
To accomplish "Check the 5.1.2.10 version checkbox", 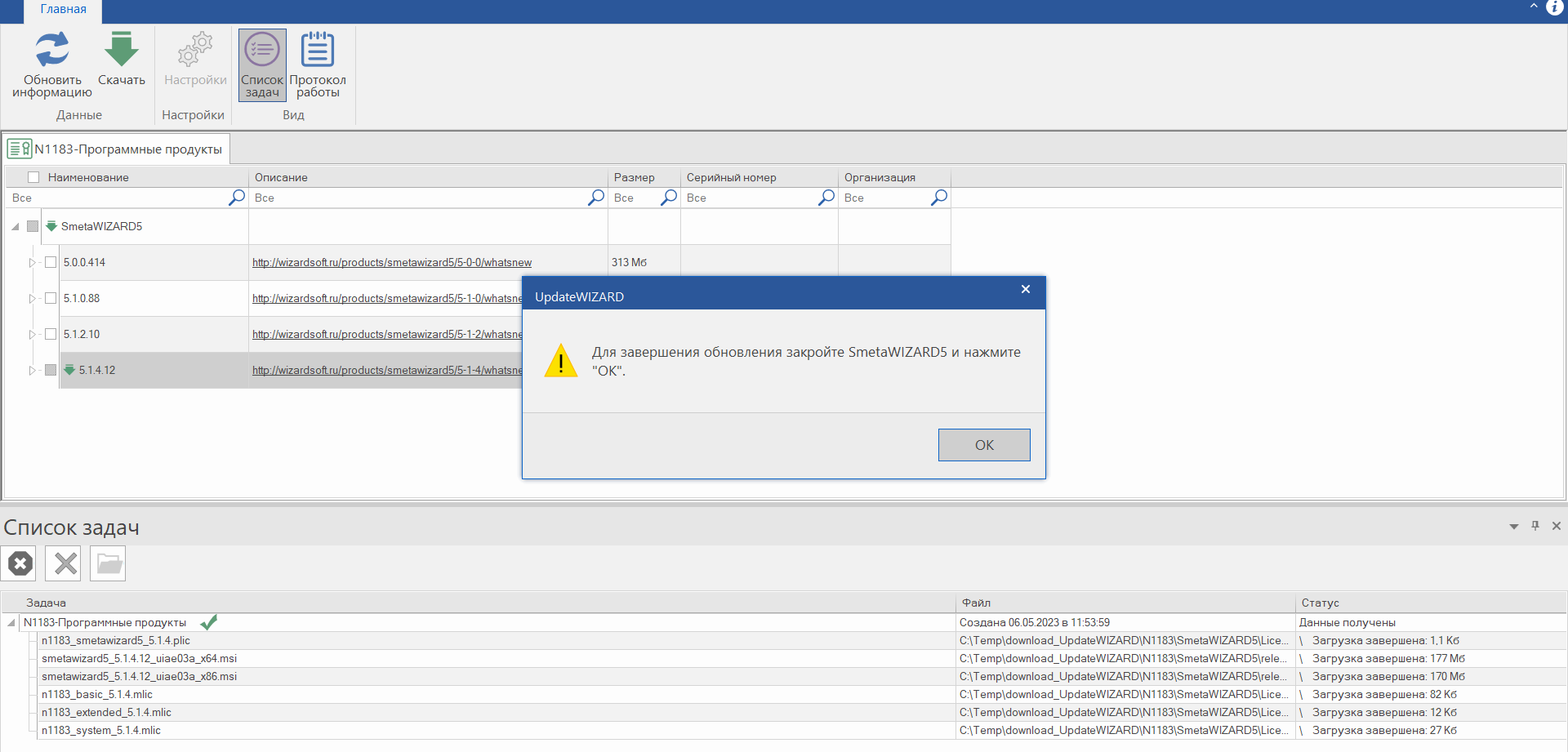I will point(51,334).
